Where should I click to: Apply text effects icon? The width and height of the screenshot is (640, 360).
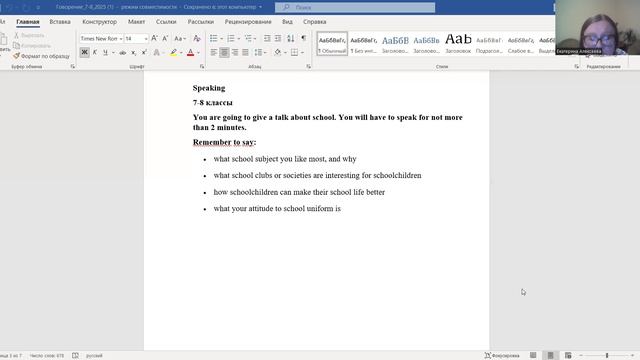point(156,52)
